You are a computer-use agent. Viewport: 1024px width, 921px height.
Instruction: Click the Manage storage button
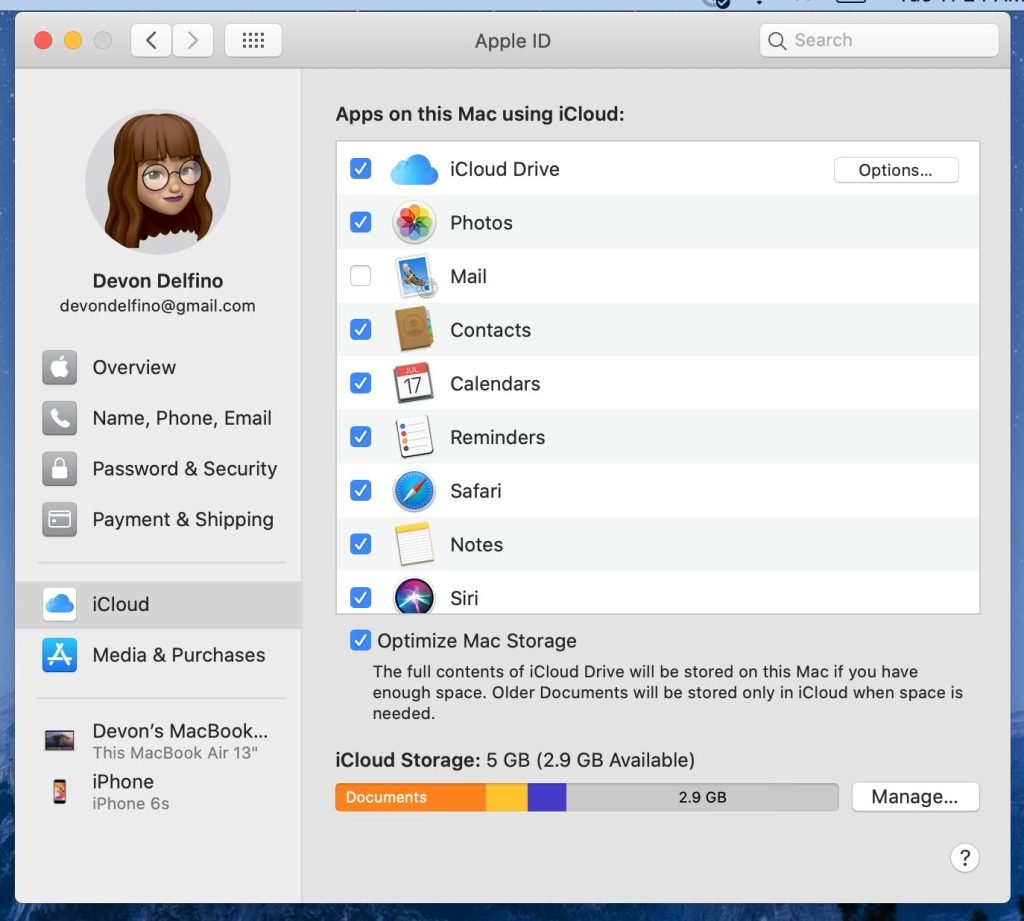915,797
